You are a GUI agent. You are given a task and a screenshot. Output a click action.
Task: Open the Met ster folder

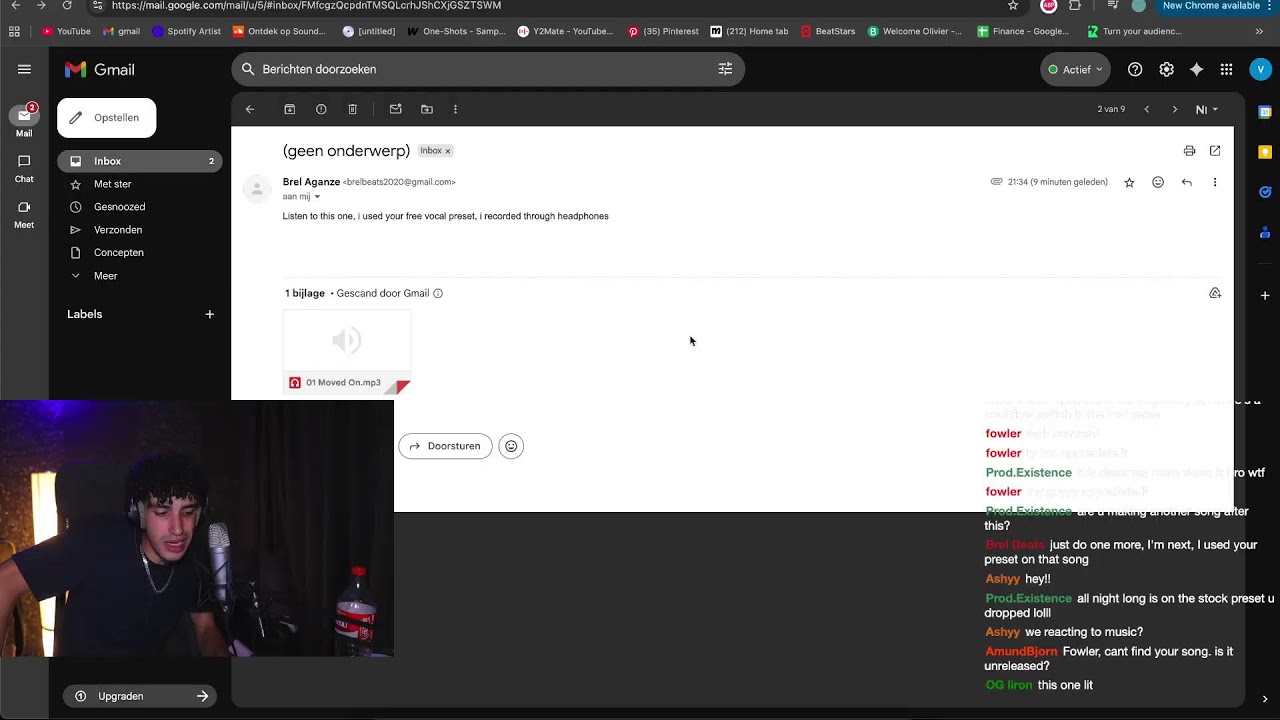tap(140, 184)
